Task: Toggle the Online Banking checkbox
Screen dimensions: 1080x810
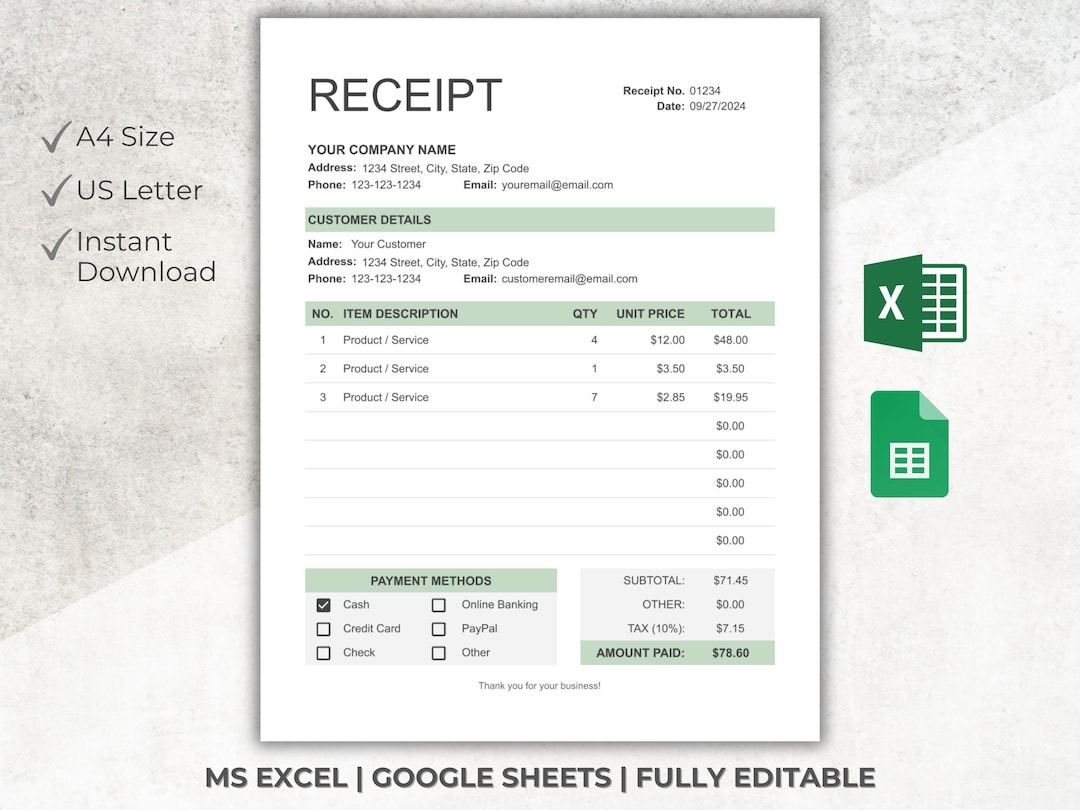Action: click(438, 604)
